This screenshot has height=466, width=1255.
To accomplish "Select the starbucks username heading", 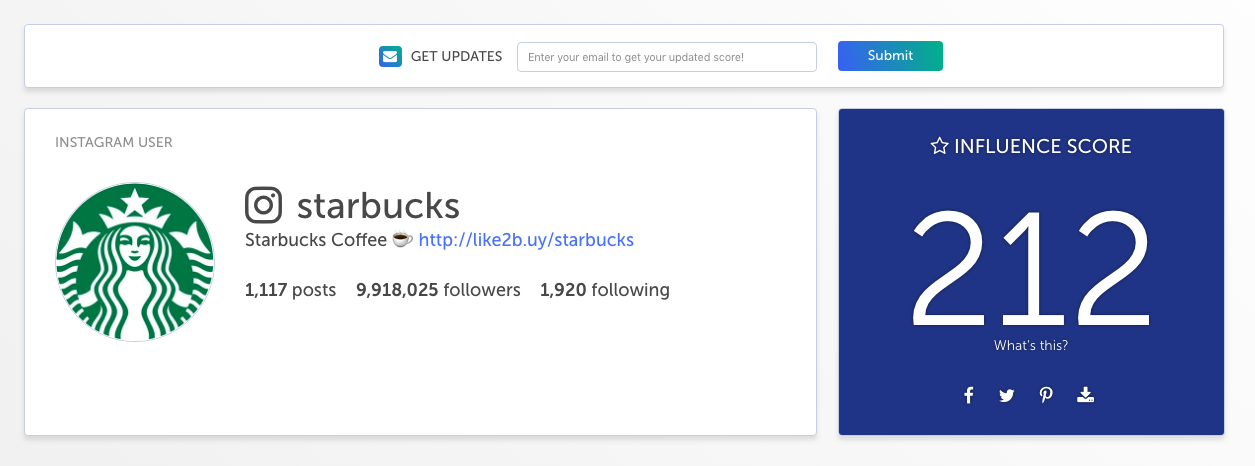I will (378, 206).
